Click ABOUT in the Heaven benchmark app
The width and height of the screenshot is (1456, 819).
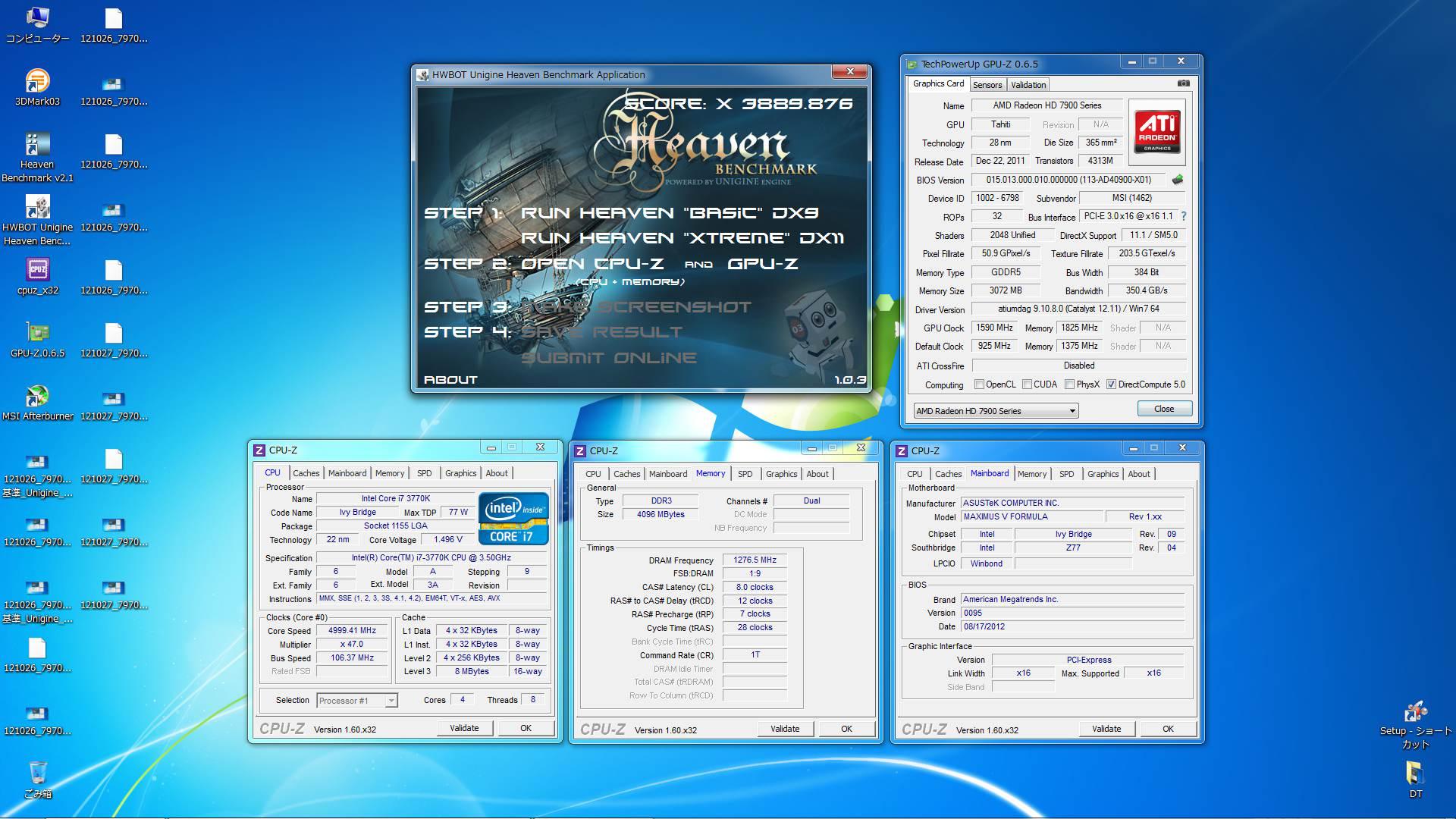tap(450, 380)
